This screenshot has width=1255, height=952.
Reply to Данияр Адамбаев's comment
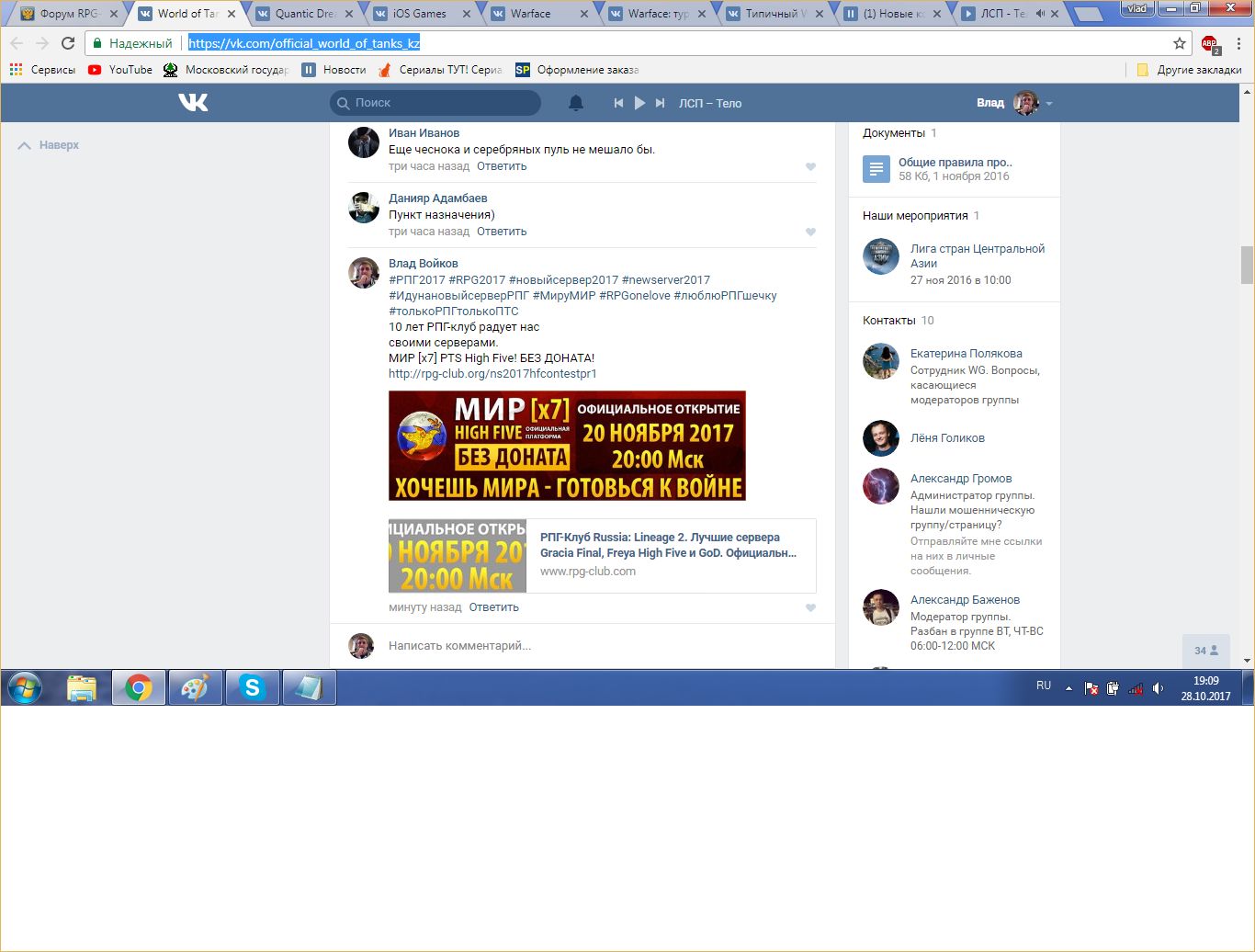[502, 232]
